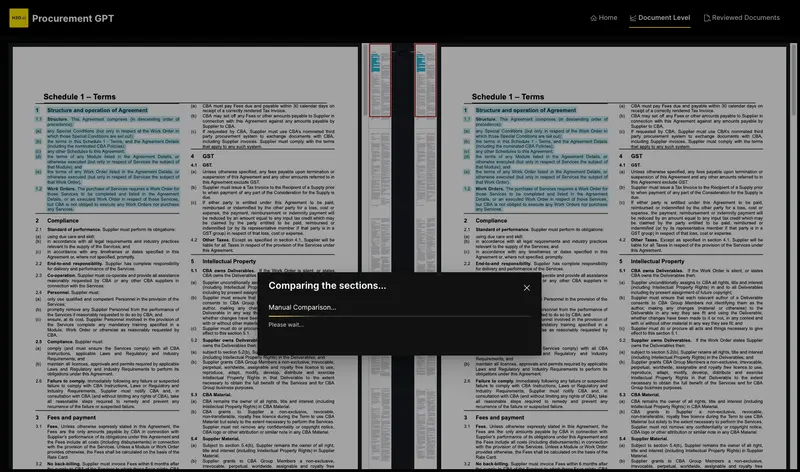Click the 'Compliance' heading in left document
The height and width of the screenshot is (472, 800).
63,220
